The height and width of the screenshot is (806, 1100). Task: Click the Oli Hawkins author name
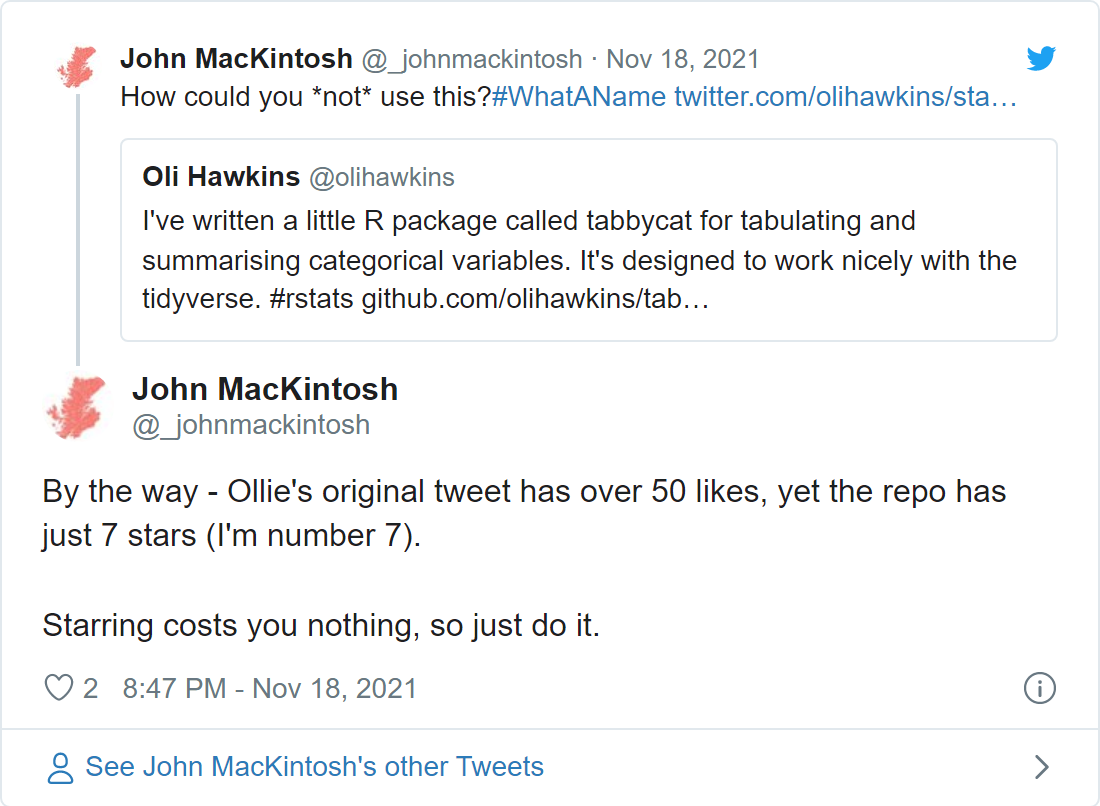coord(221,177)
